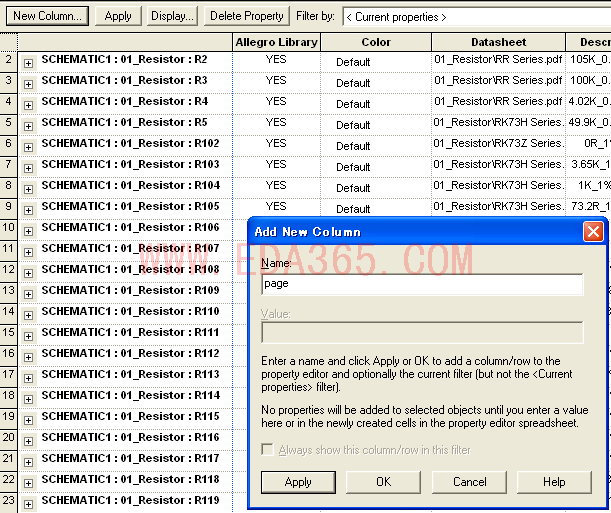The image size is (611, 513).
Task: Click the Color Default cell for R3
Action: [376, 83]
